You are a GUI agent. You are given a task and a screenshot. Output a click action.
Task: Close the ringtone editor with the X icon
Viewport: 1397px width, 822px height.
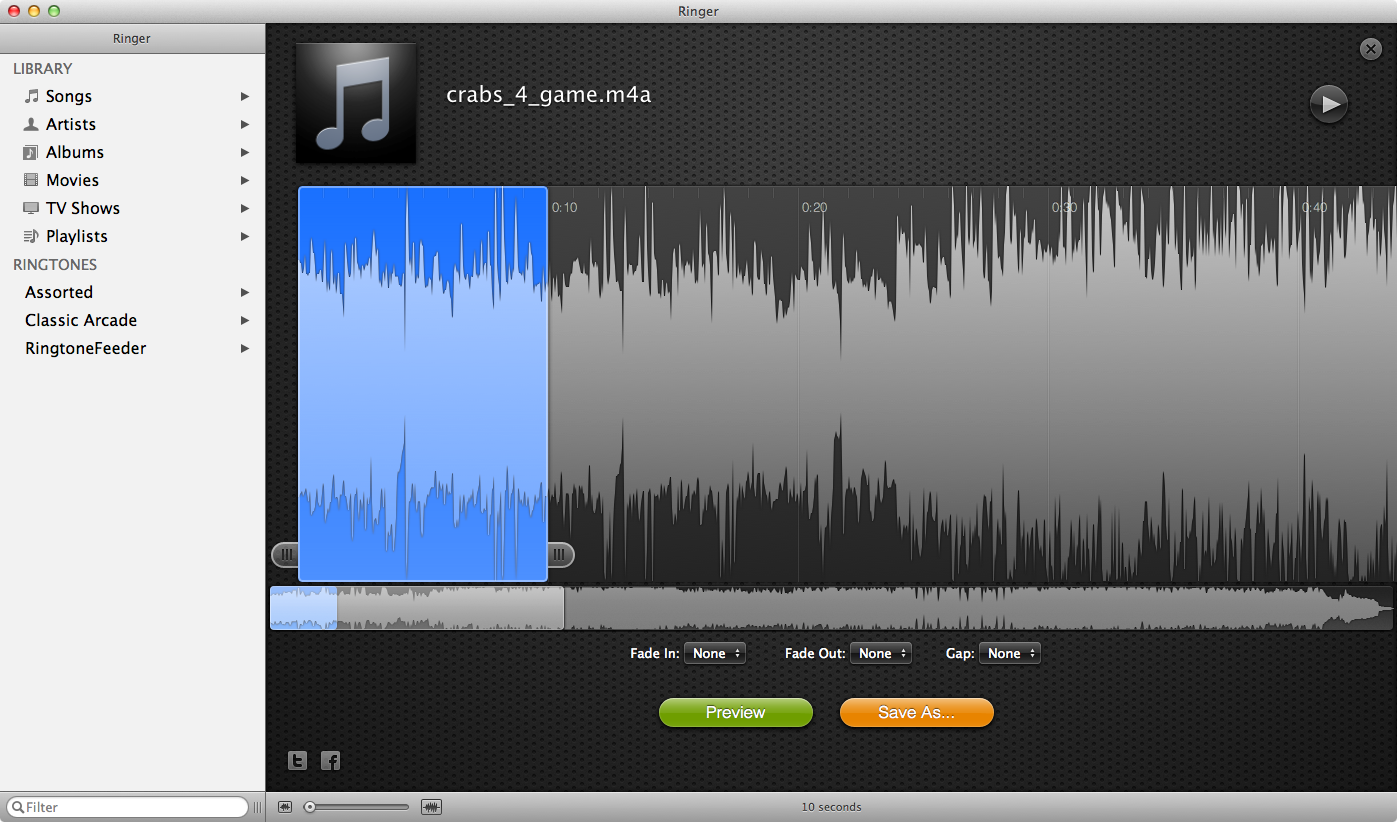(x=1370, y=49)
